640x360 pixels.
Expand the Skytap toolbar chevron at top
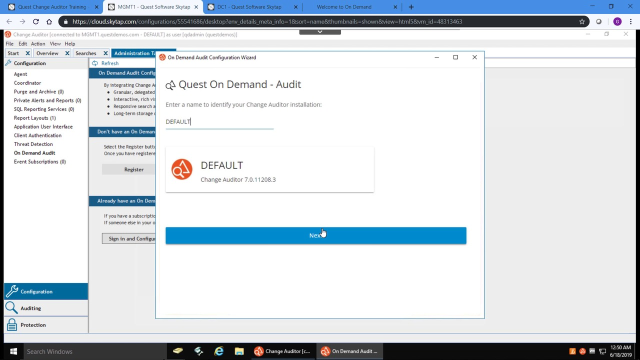pos(320,32)
